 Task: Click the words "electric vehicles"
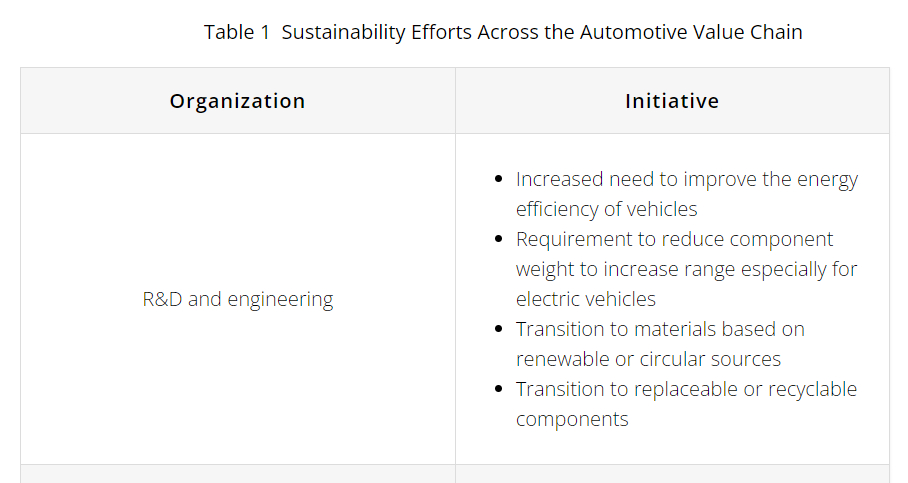(x=585, y=299)
